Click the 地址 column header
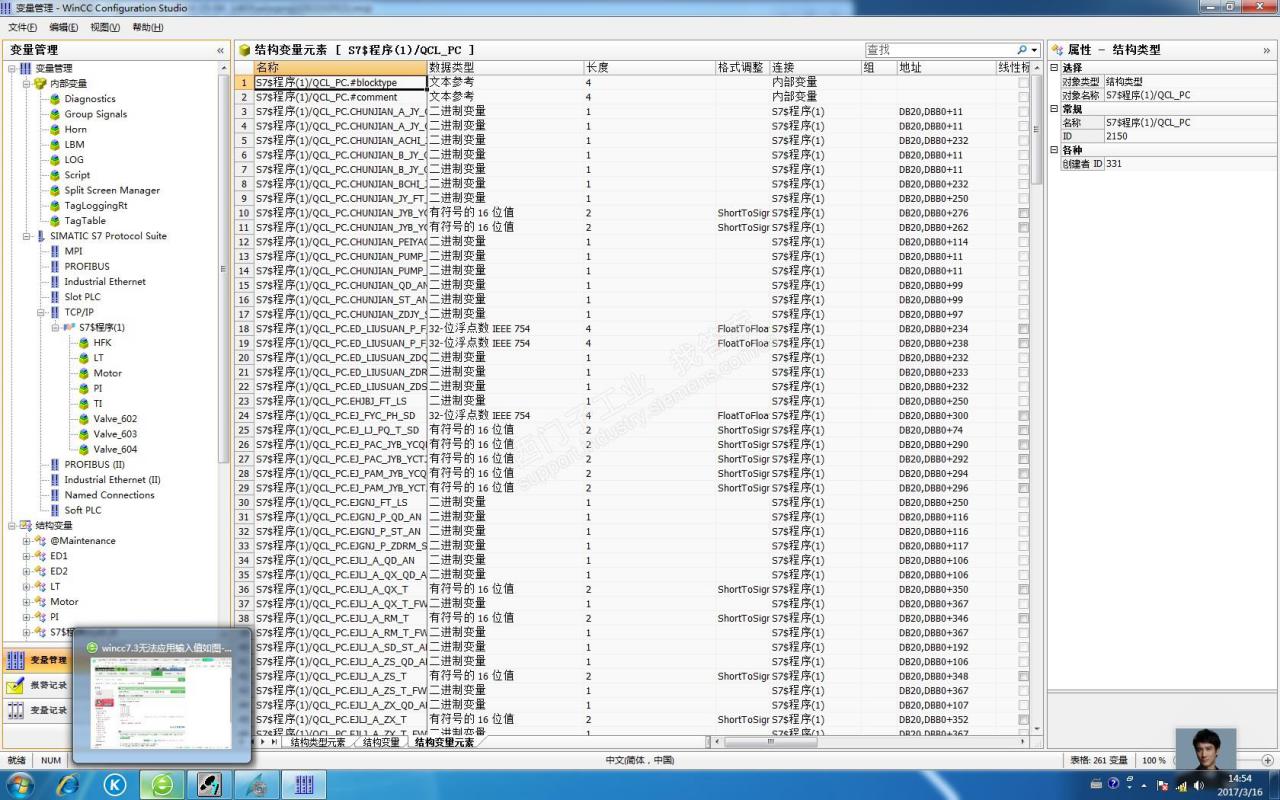The height and width of the screenshot is (800, 1280). [x=946, y=67]
